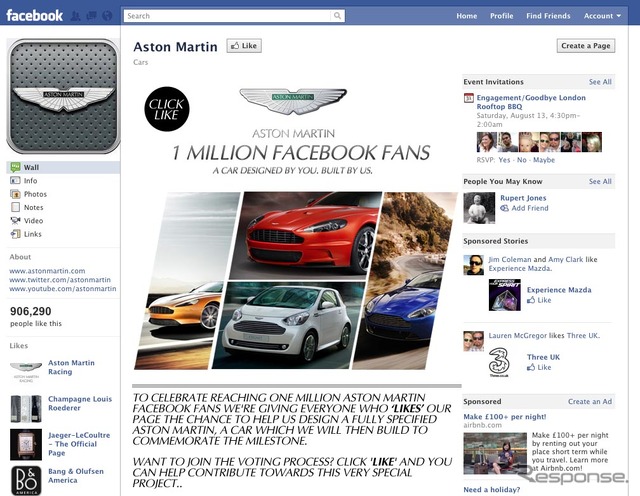Screen dimensions: 640x496
Task: Open Aston Martin Racing liked page
Action: (71, 367)
